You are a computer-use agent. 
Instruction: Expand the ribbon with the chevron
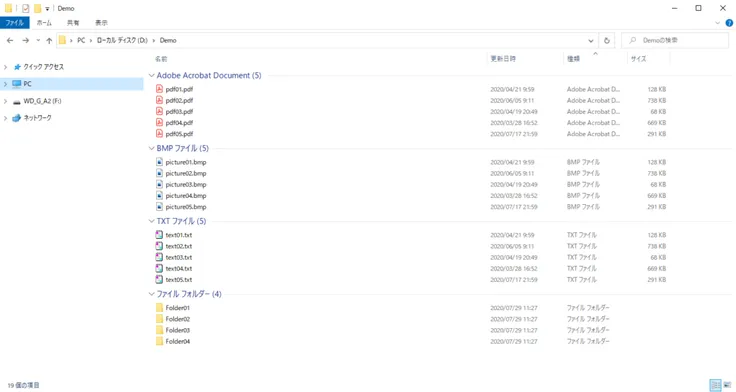click(717, 23)
